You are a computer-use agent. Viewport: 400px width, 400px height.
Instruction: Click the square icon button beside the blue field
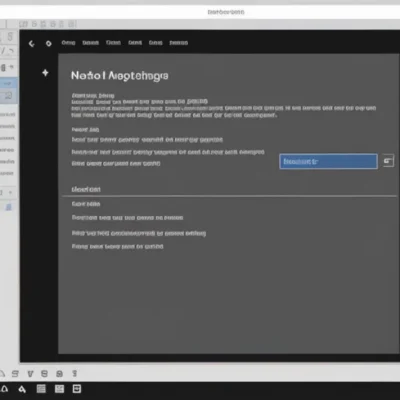coord(388,161)
